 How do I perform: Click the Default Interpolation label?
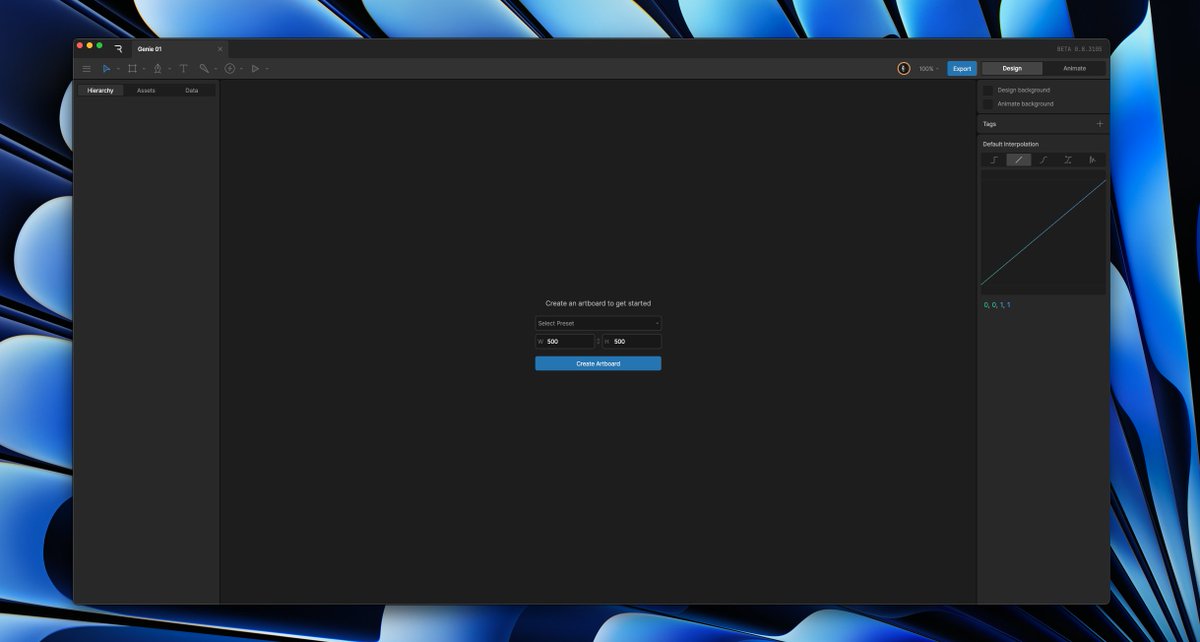[1011, 144]
